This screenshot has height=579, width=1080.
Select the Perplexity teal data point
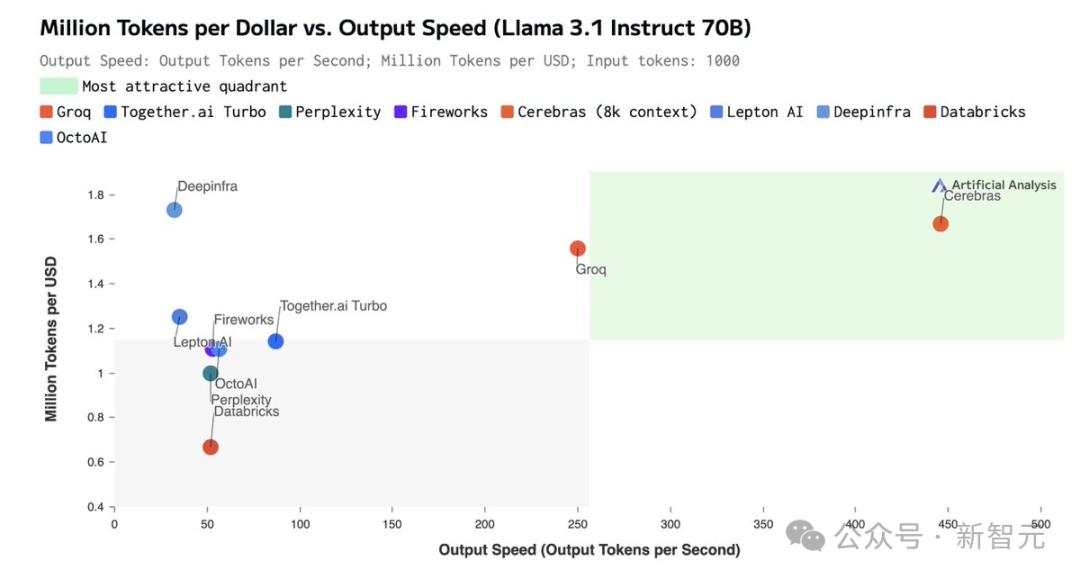(211, 373)
